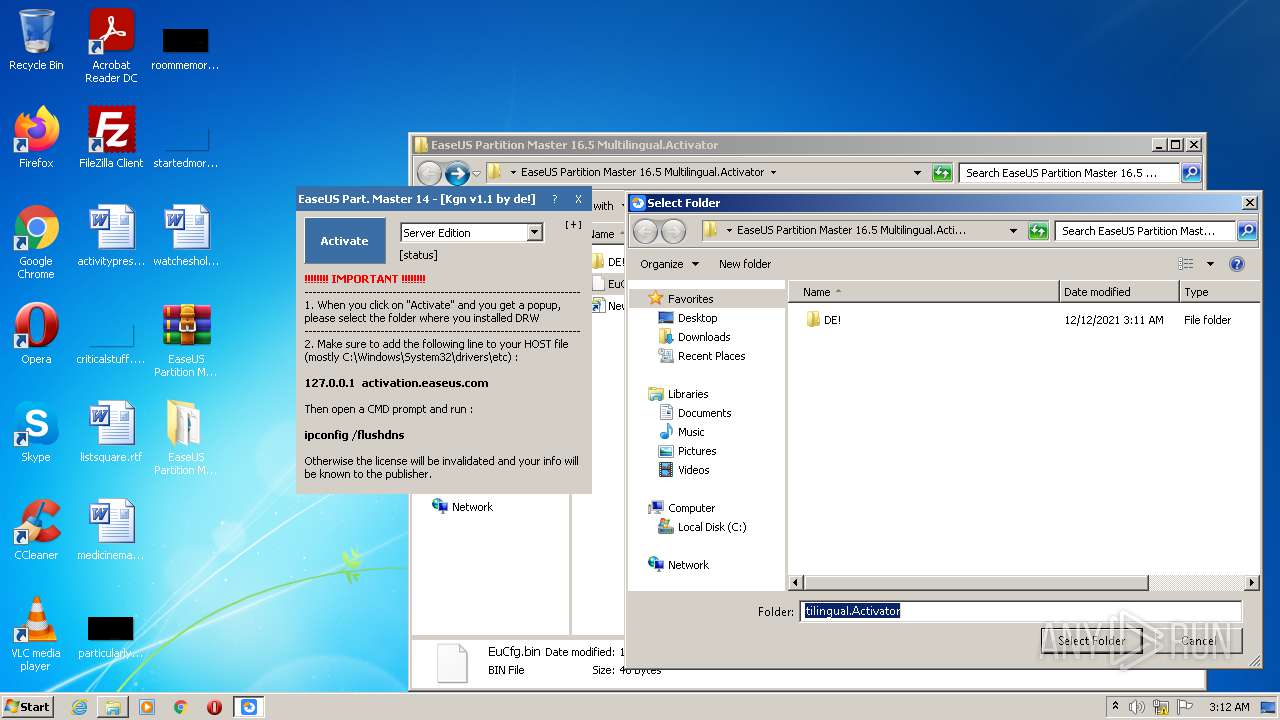Select Videos library
The height and width of the screenshot is (720, 1280).
(x=694, y=470)
